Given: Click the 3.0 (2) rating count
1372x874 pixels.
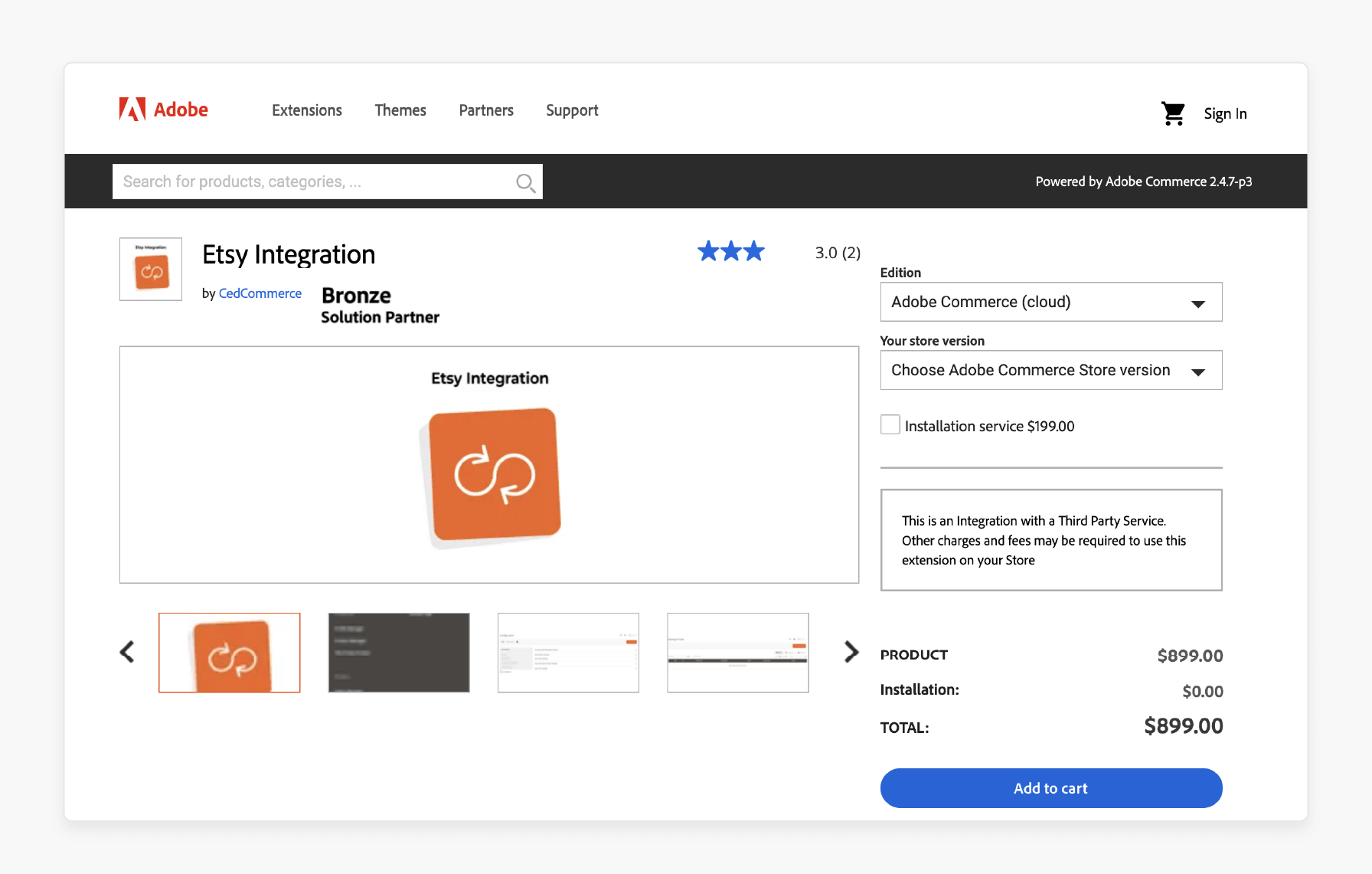Looking at the screenshot, I should pyautogui.click(x=838, y=253).
